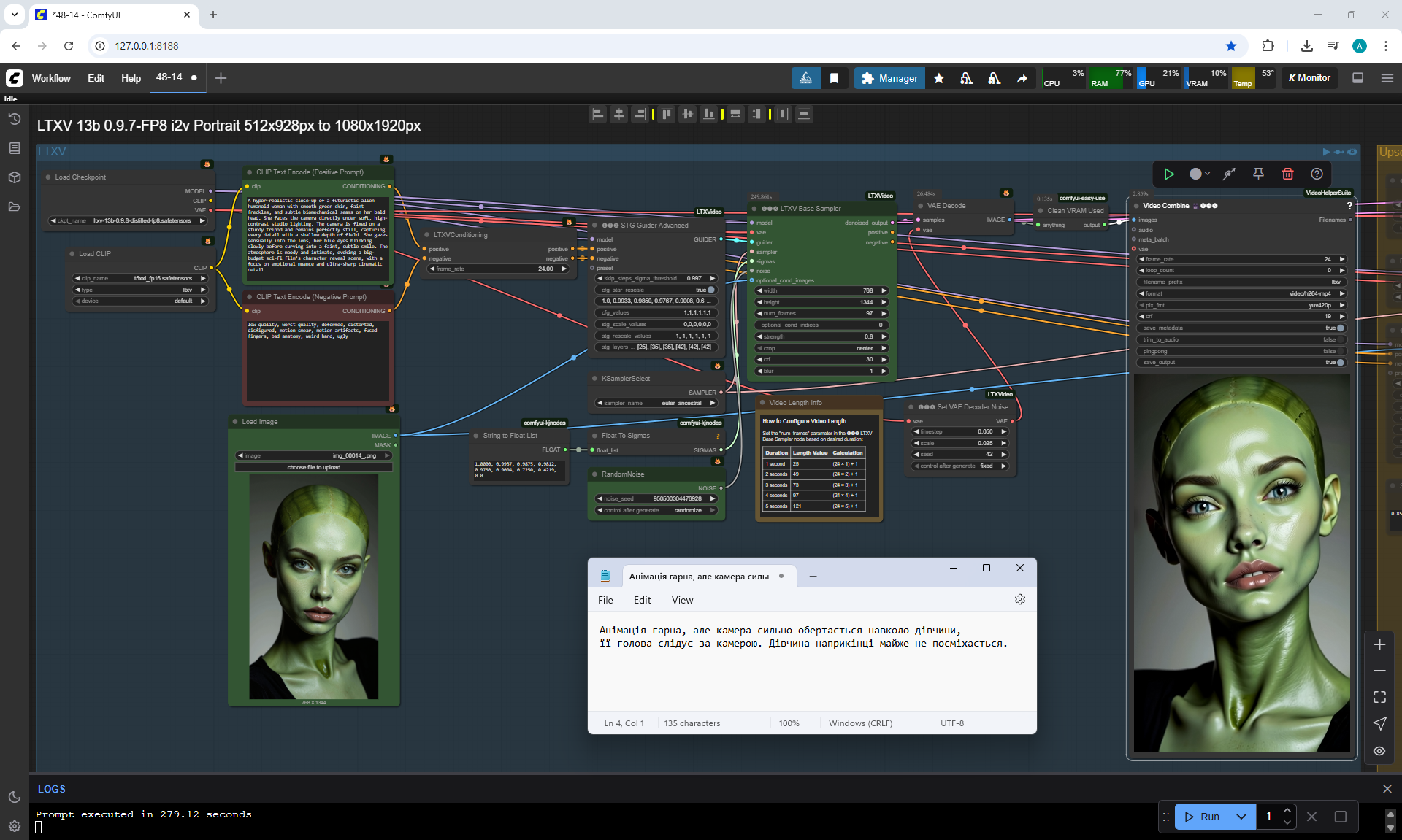Click choose file to upload button

pos(313,467)
